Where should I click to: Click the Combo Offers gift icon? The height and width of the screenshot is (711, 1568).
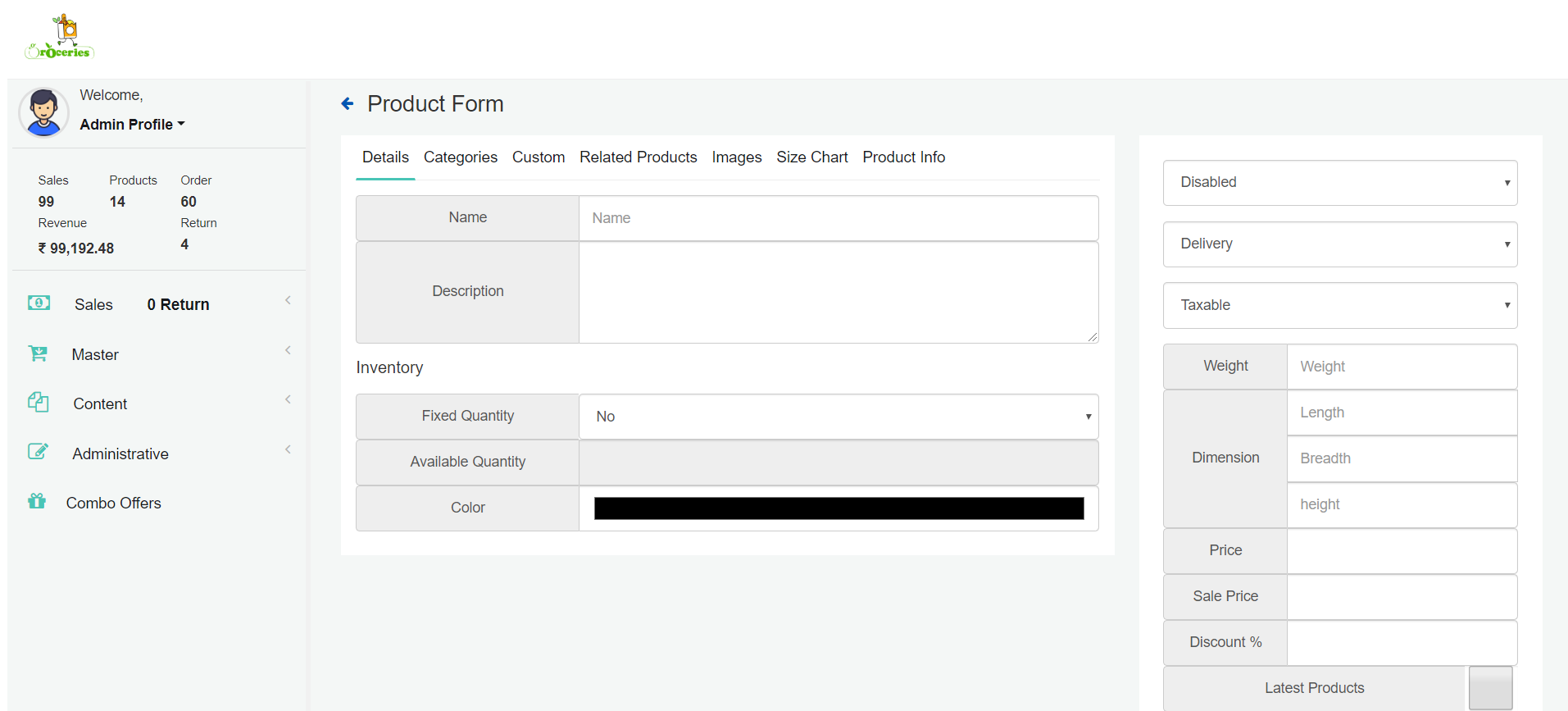click(x=37, y=500)
